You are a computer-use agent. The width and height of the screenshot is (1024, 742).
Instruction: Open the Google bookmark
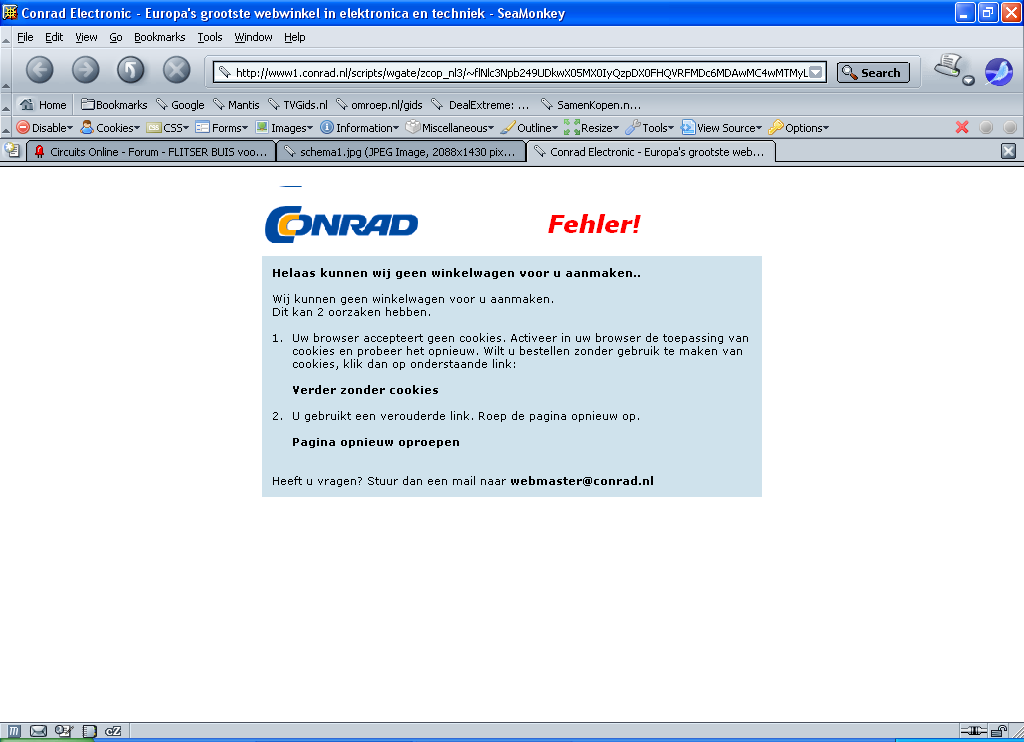[x=180, y=105]
